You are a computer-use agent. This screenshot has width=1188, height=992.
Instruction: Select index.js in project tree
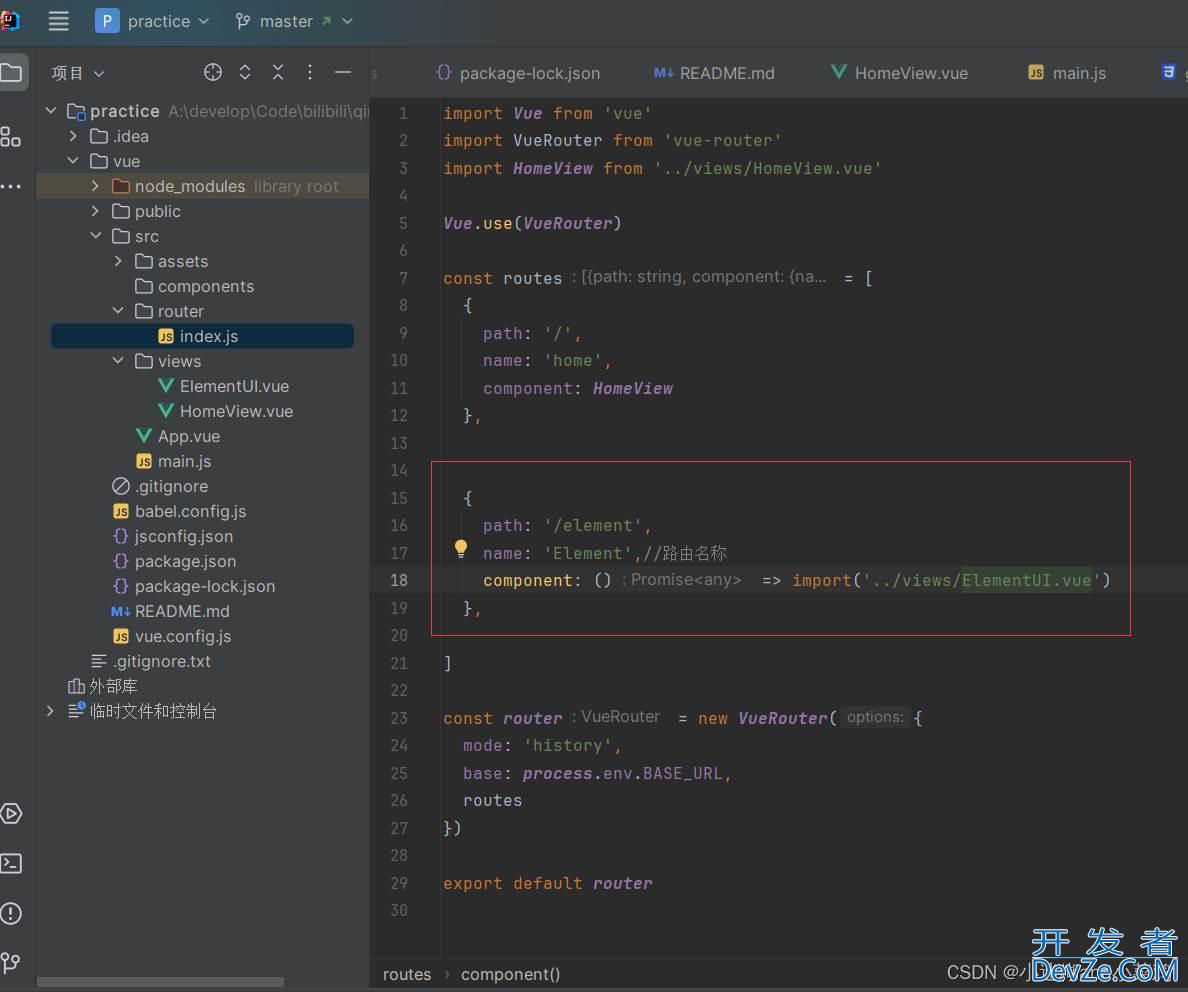pos(202,336)
